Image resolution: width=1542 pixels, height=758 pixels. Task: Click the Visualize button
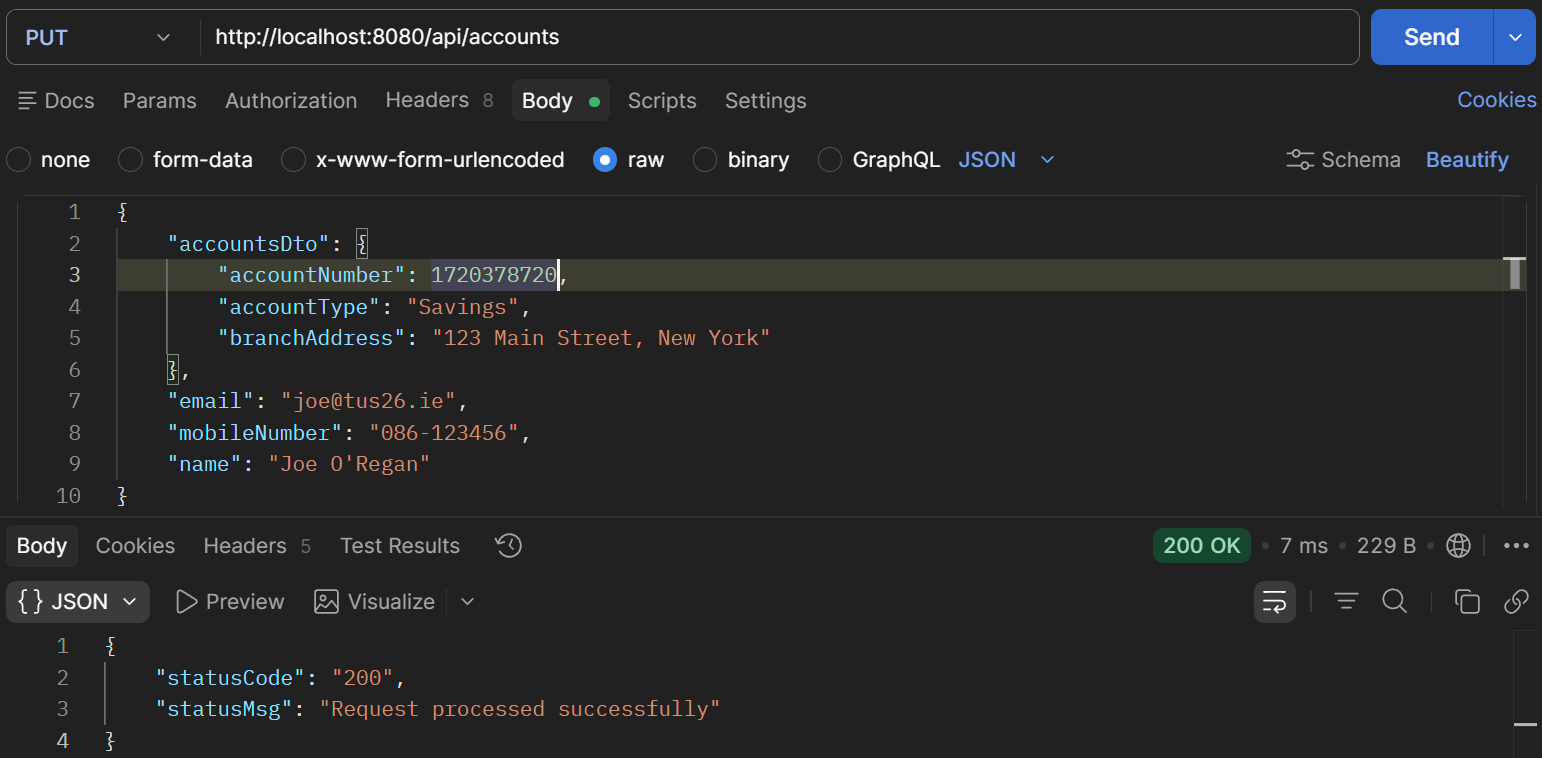coord(375,602)
